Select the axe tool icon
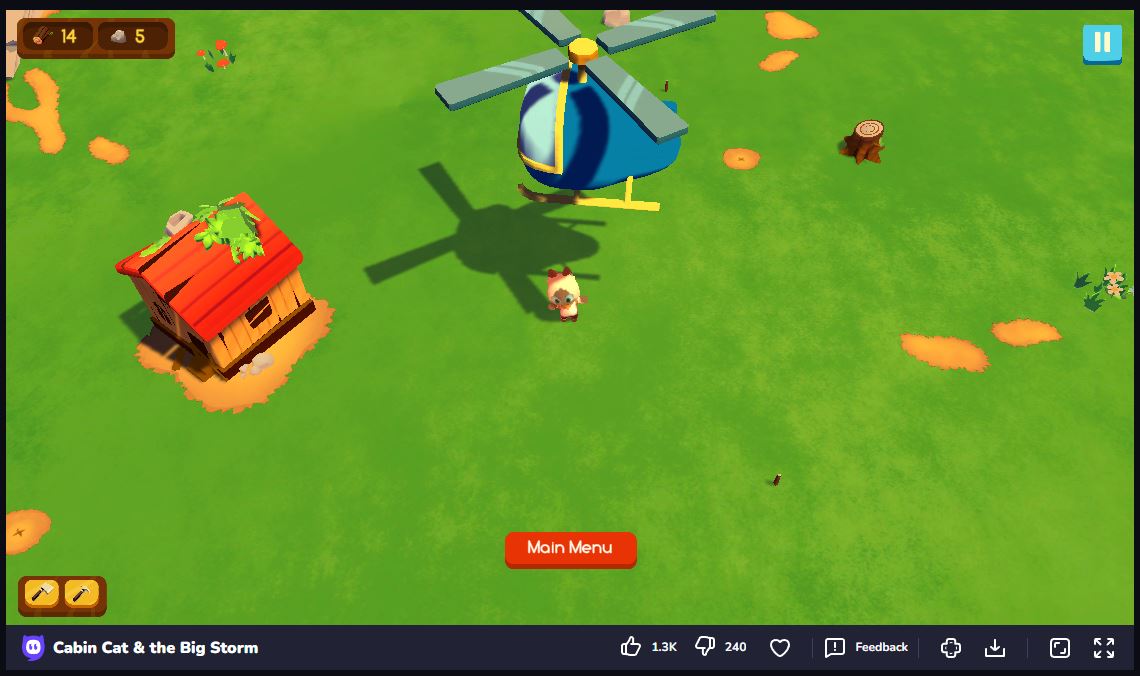 (41, 594)
